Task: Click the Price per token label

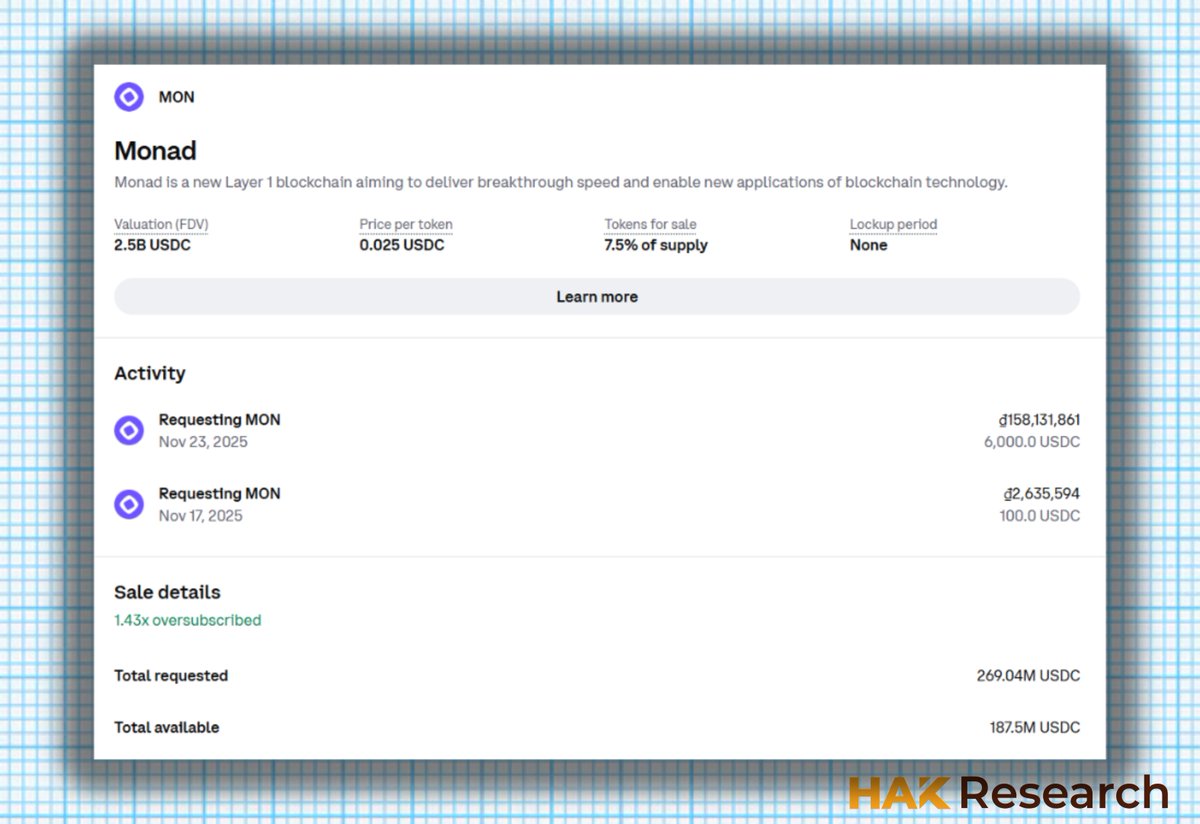Action: point(406,224)
